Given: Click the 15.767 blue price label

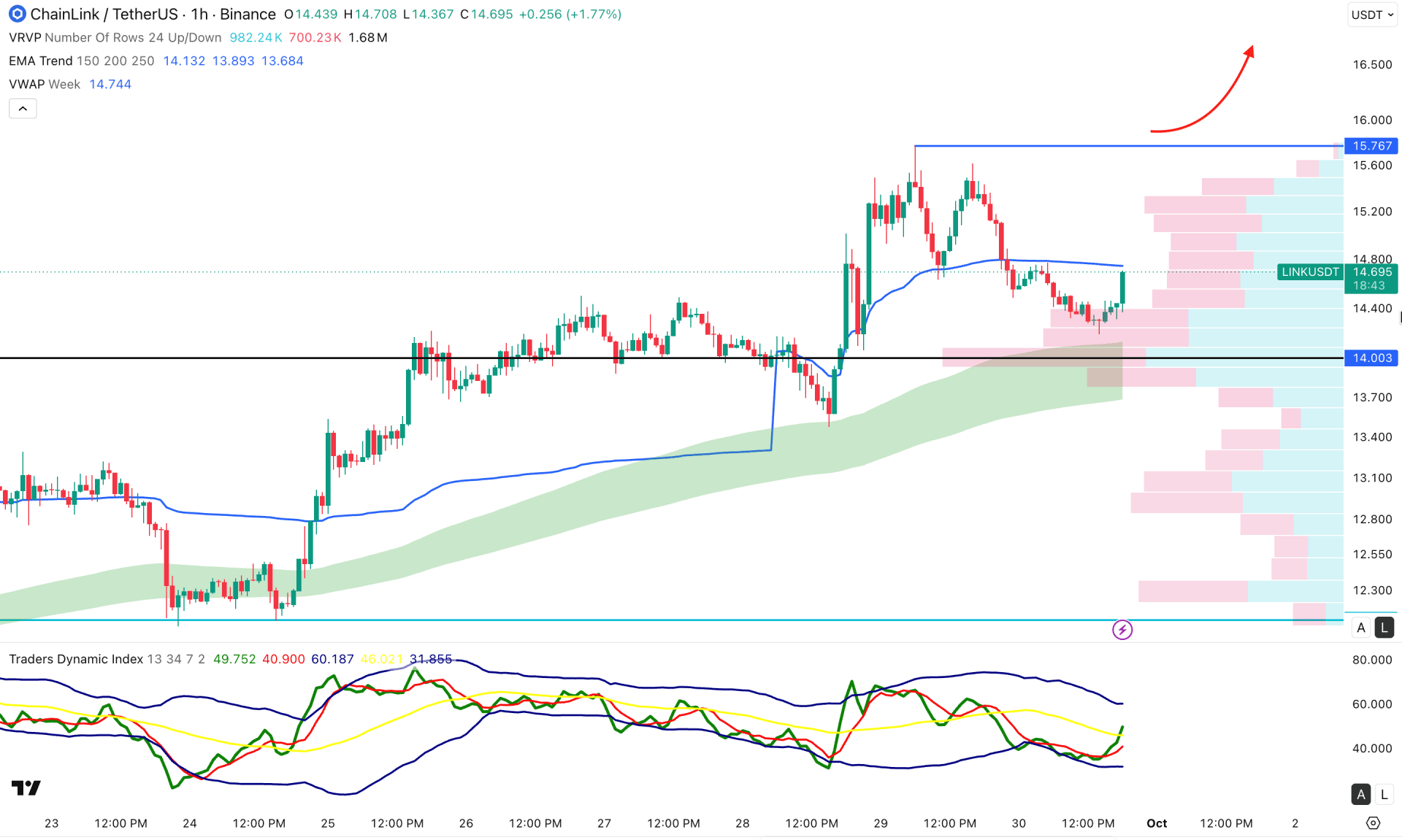Looking at the screenshot, I should (1371, 146).
